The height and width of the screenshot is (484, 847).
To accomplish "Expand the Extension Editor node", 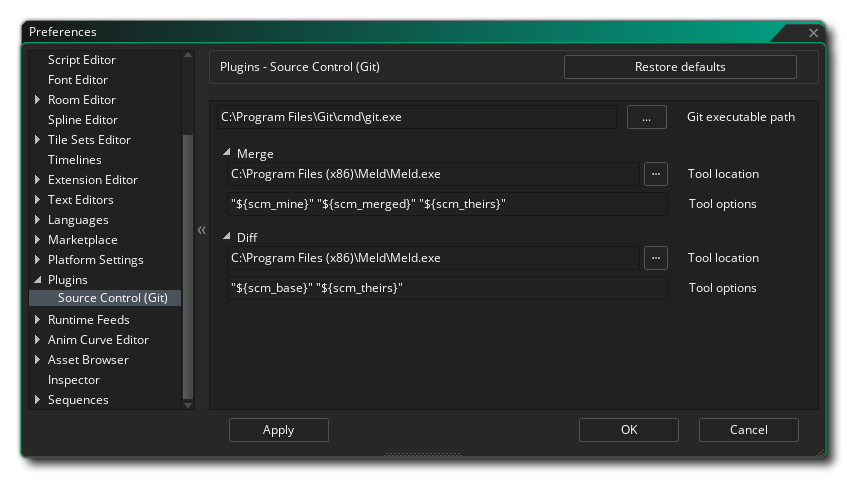I will [x=37, y=180].
